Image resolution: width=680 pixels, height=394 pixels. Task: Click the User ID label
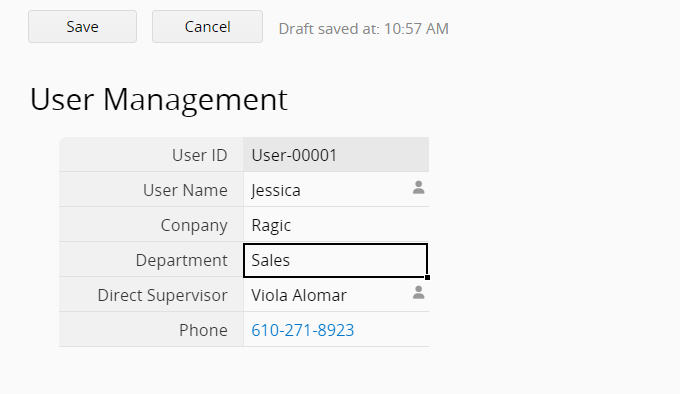click(199, 155)
